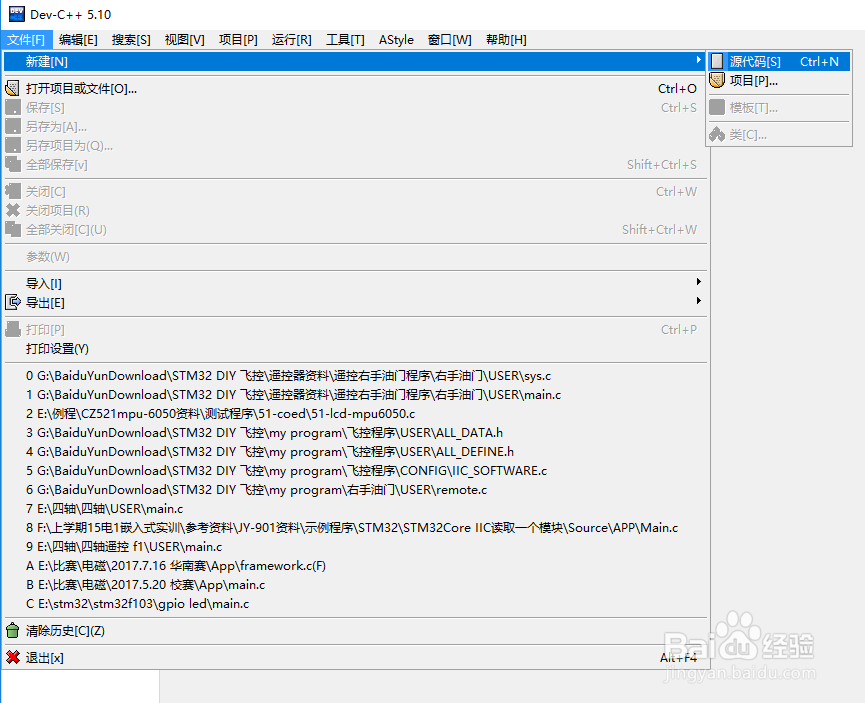This screenshot has width=865, height=703.
Task: Open recent file B 校赛\App\main.c
Action: coord(354,584)
